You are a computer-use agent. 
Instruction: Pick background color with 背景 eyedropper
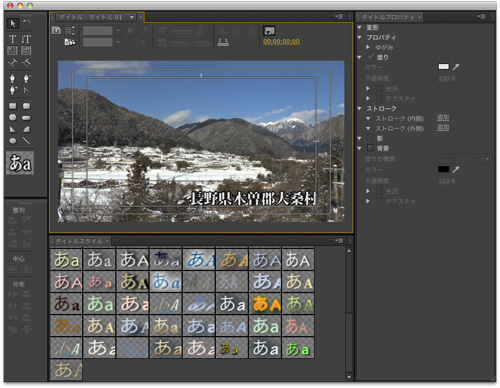[456, 169]
